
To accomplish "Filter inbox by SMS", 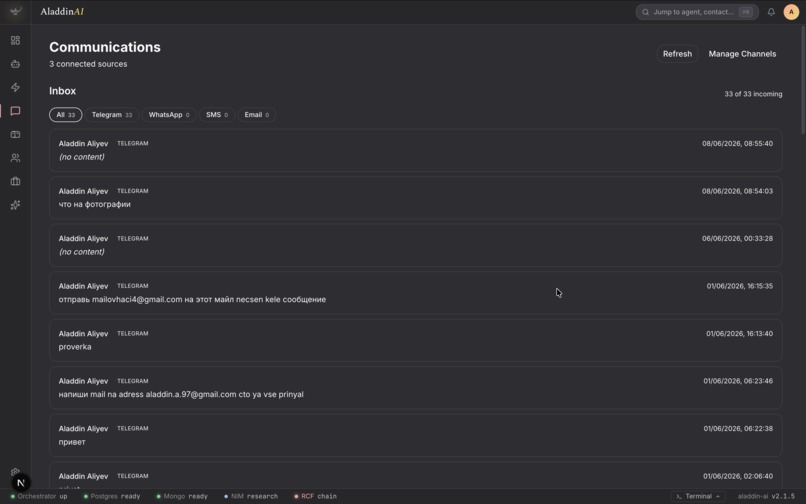I will point(217,115).
